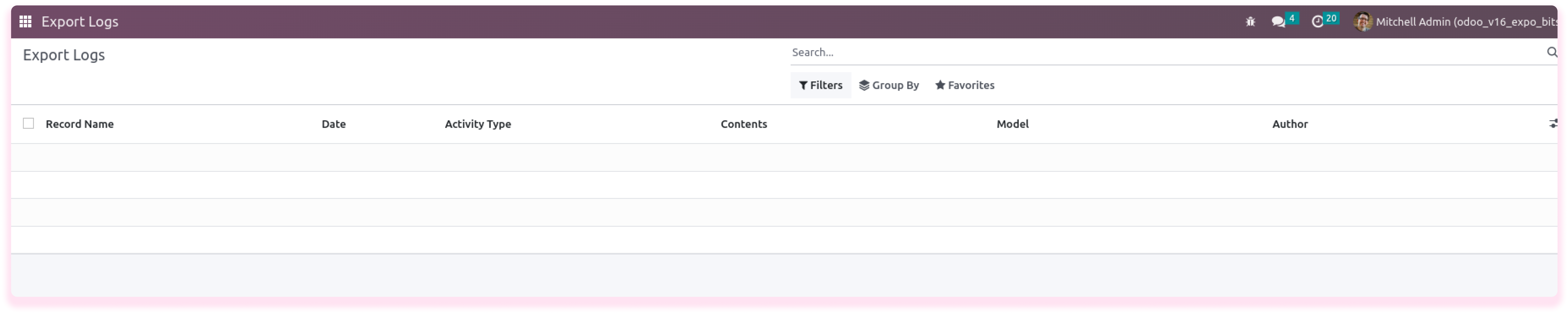Click the search magnifier icon
1568x313 pixels.
pyautogui.click(x=1552, y=52)
